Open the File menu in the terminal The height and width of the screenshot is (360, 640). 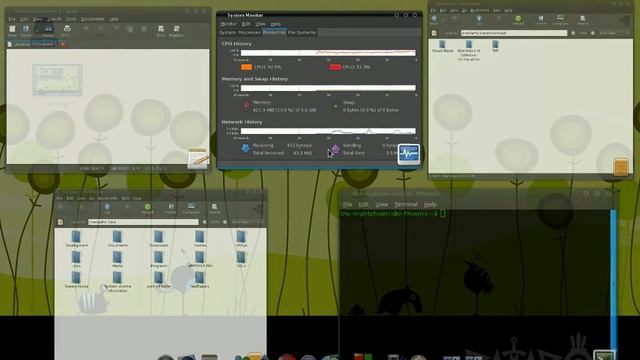point(347,204)
